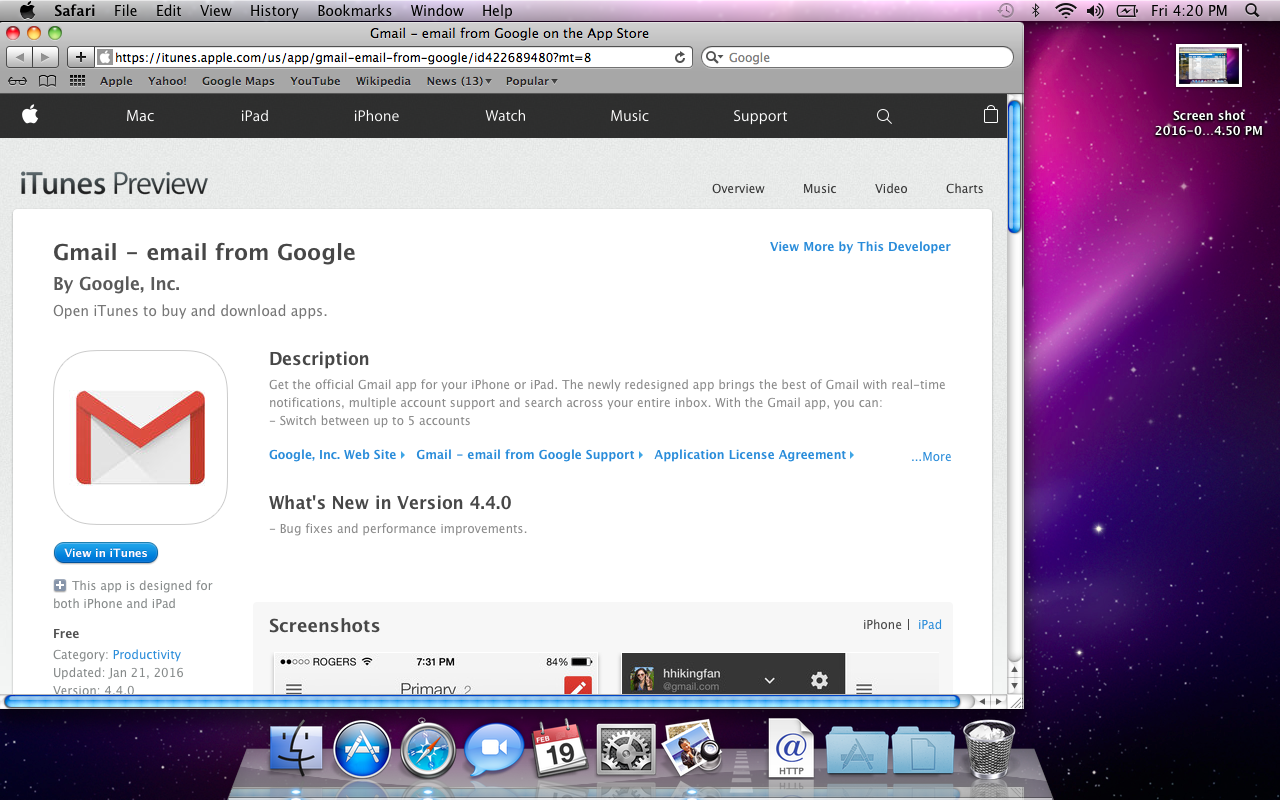Viewport: 1280px width, 800px height.
Task: Click the Wi-Fi status icon
Action: 1066,10
